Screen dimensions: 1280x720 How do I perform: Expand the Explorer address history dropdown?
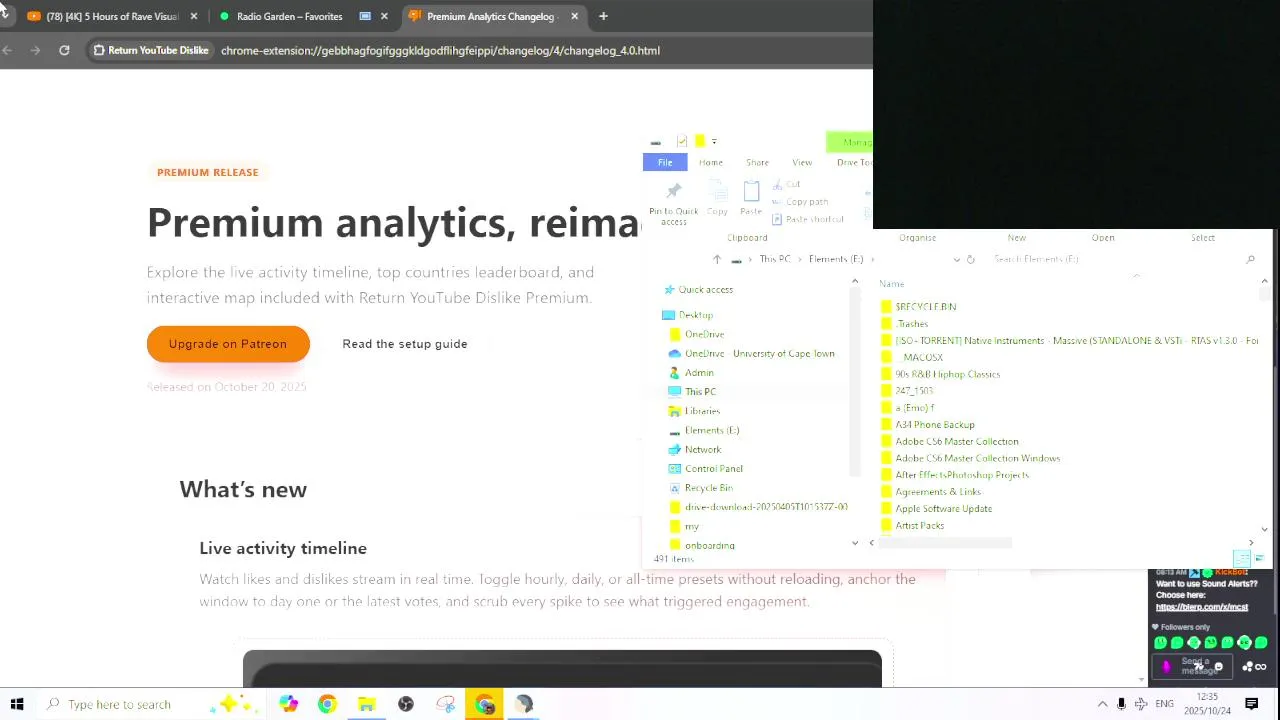click(x=956, y=259)
